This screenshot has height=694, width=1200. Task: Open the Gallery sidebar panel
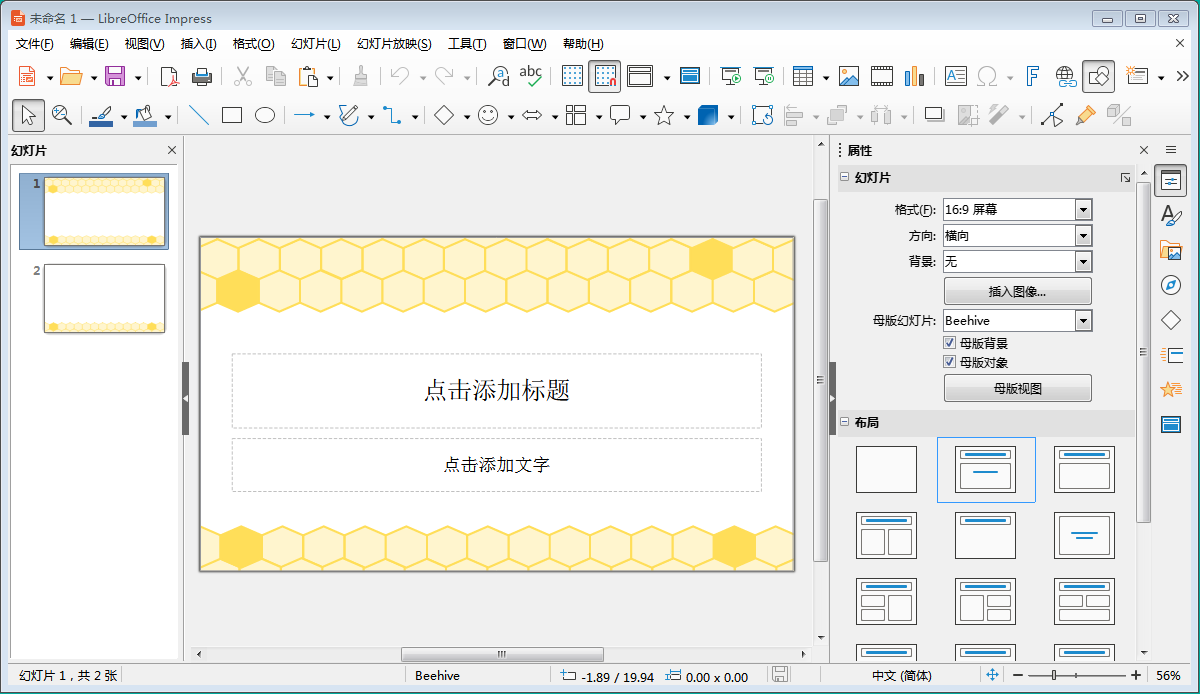click(x=1171, y=251)
